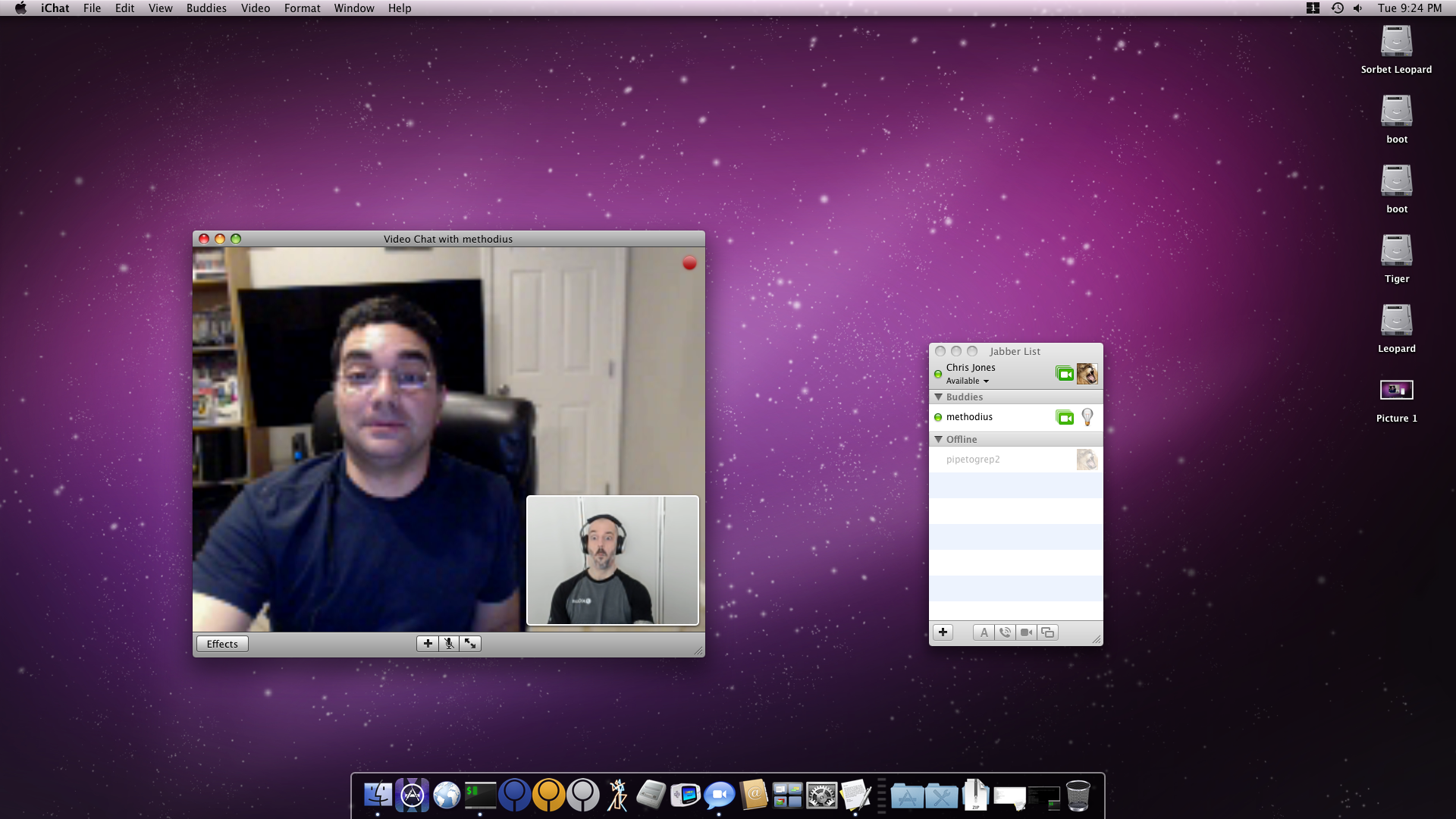The height and width of the screenshot is (819, 1456).
Task: Open the Apple menu
Action: coord(20,8)
